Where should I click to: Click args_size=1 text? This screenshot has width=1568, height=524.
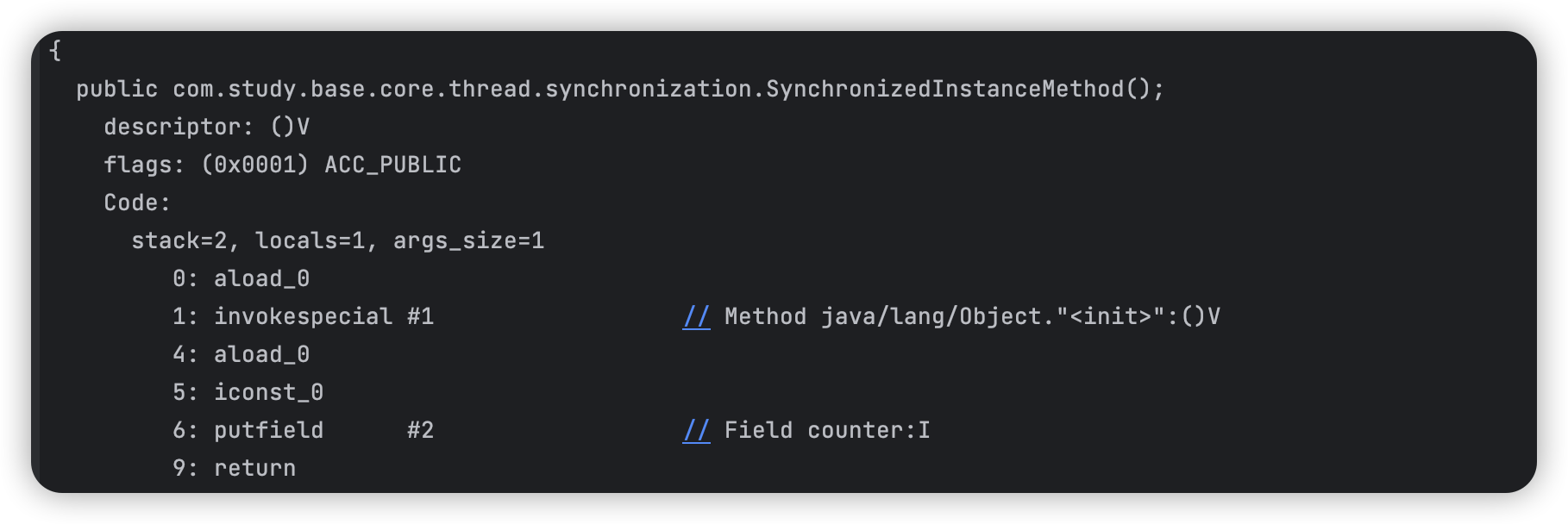tap(468, 240)
